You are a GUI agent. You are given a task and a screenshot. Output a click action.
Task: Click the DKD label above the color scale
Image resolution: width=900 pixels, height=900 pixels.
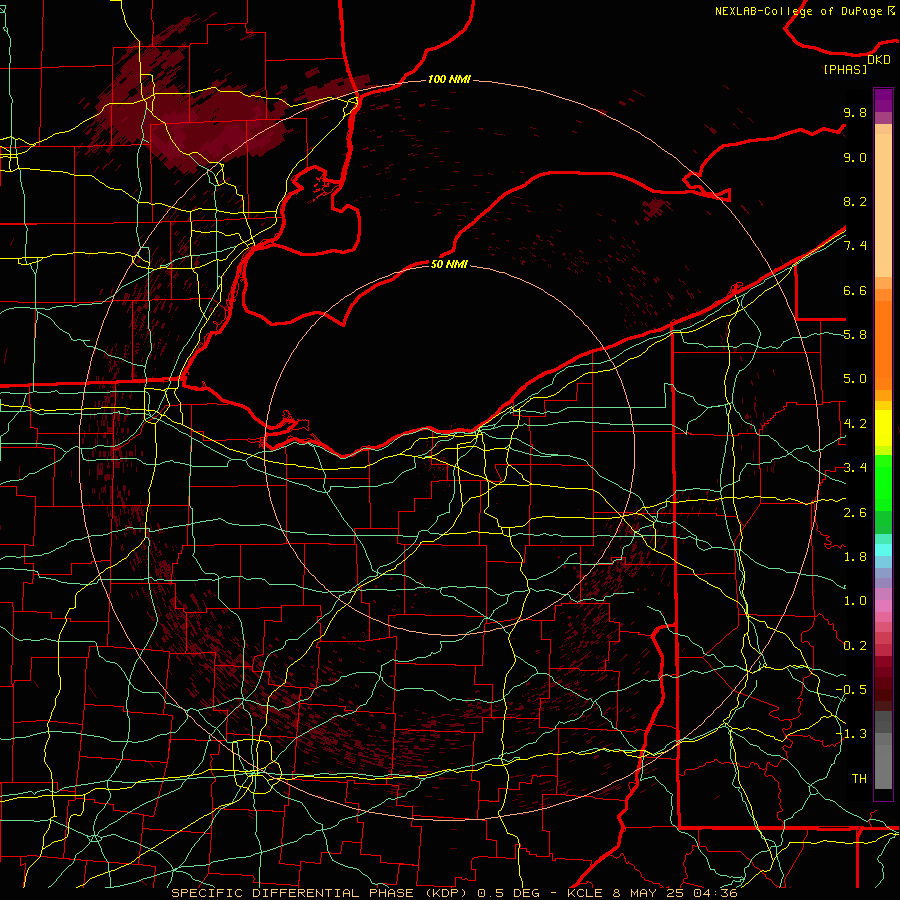pos(879,60)
